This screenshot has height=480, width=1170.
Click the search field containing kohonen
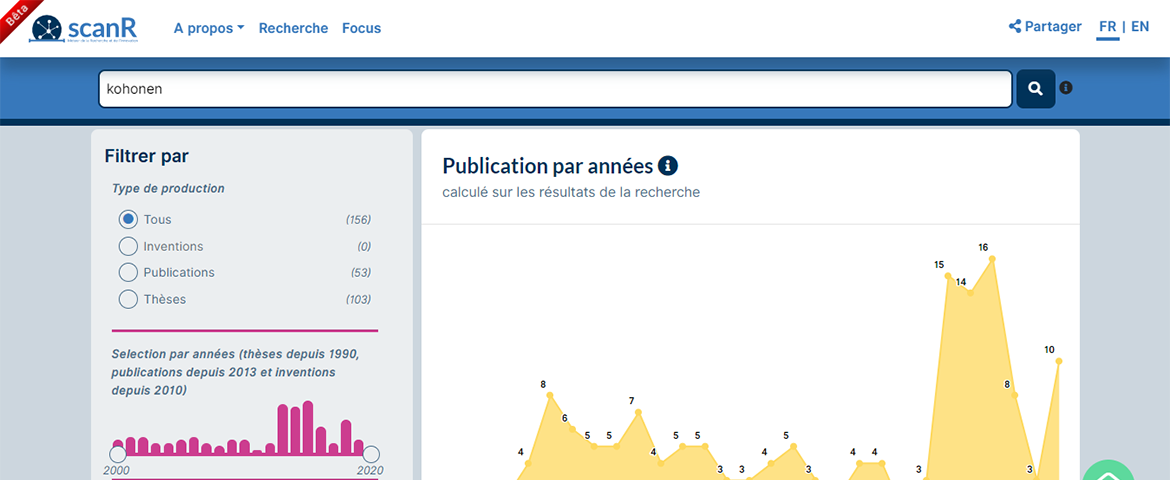pos(555,89)
